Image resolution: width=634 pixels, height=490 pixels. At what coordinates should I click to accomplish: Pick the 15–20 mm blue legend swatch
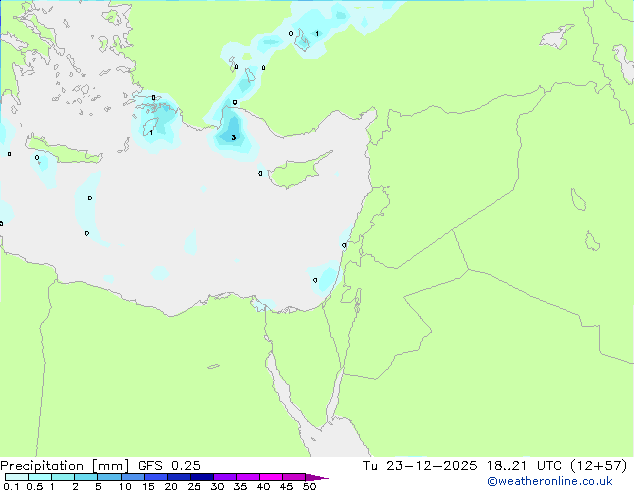point(156,477)
